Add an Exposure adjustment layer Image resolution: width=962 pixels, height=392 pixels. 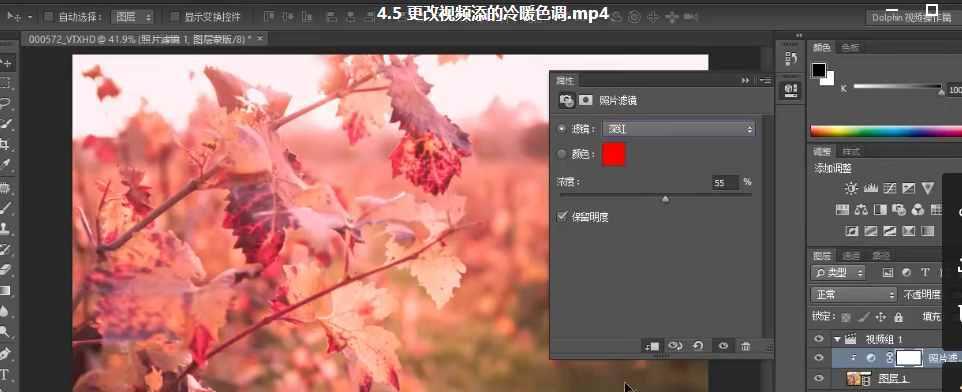coord(909,188)
